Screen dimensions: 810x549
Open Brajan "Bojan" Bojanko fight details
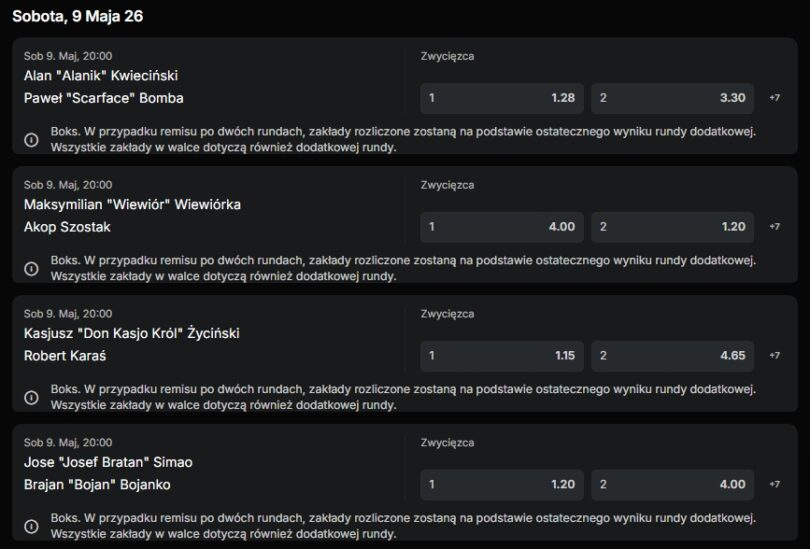pos(97,485)
